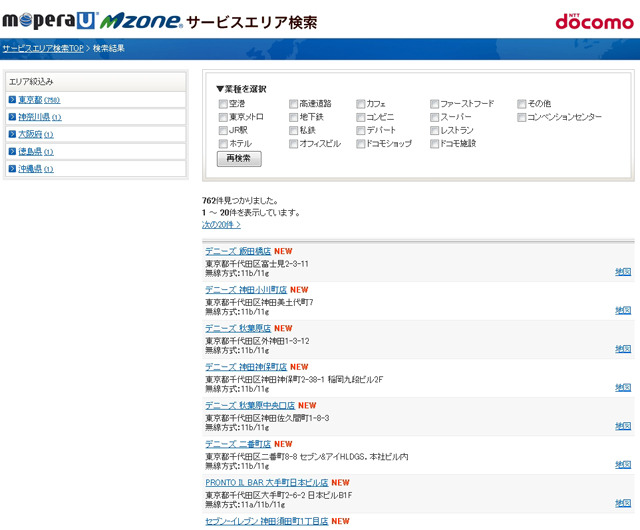Open 地図 for デニーズ 秋葉原店

[x=623, y=349]
